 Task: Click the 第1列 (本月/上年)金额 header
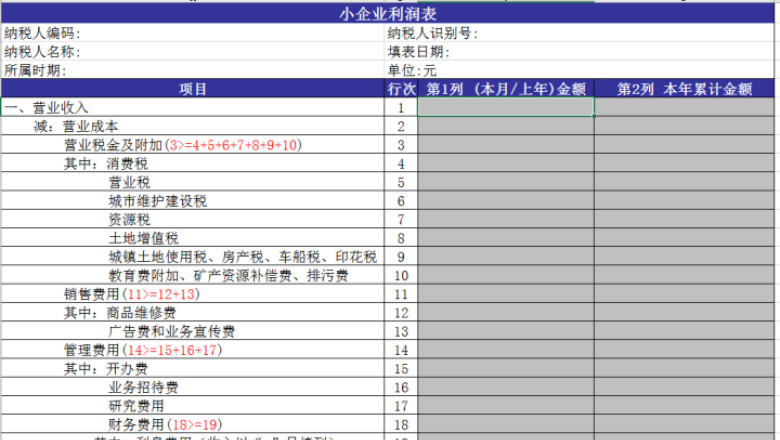pos(506,88)
